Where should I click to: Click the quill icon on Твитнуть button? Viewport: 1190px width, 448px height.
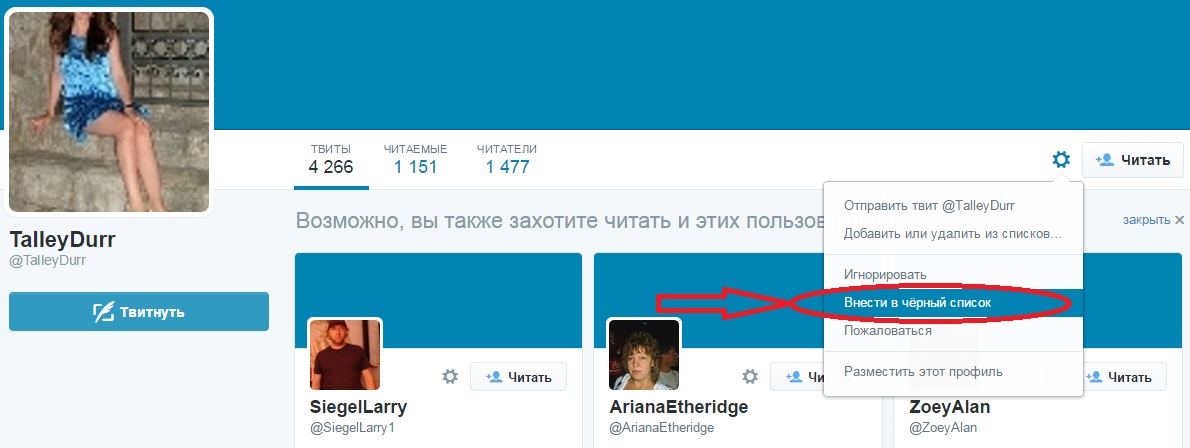pos(104,312)
